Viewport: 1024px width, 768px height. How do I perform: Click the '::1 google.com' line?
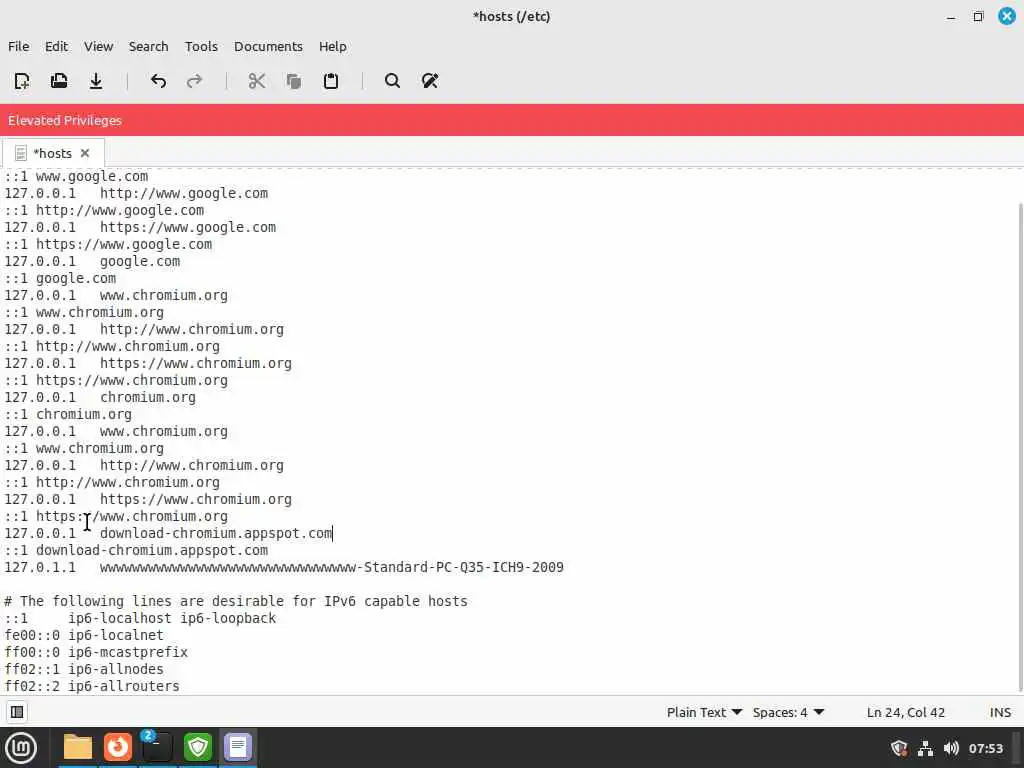pos(60,278)
